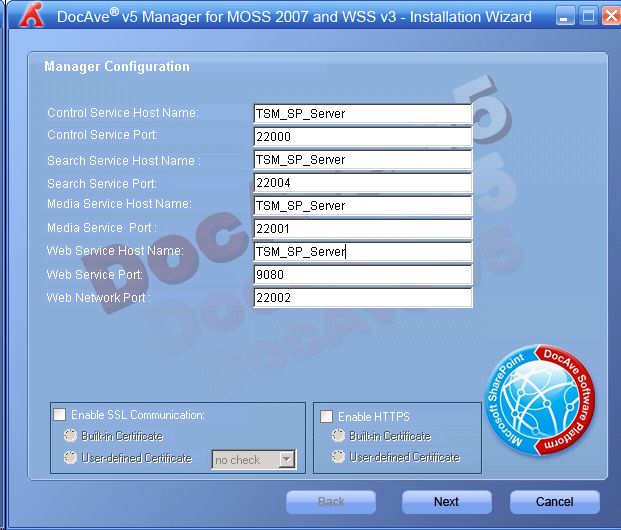Select the Media Service Host Name field
The width and height of the screenshot is (621, 530).
[362, 206]
